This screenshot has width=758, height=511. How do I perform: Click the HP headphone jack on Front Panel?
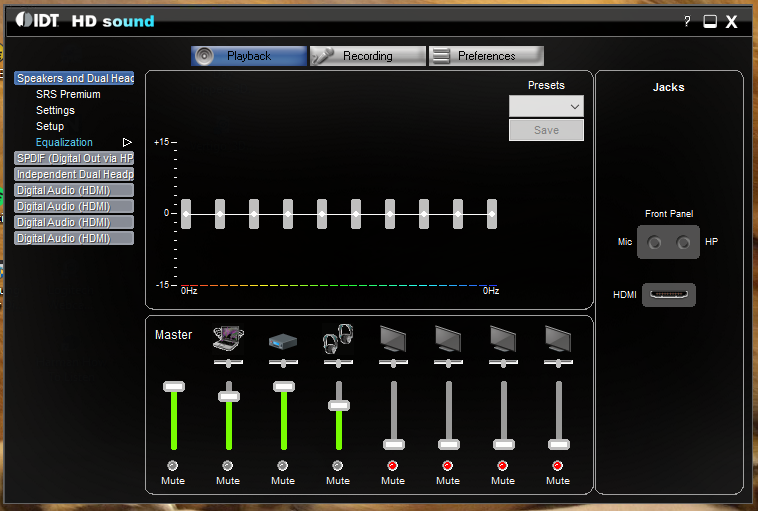[684, 242]
